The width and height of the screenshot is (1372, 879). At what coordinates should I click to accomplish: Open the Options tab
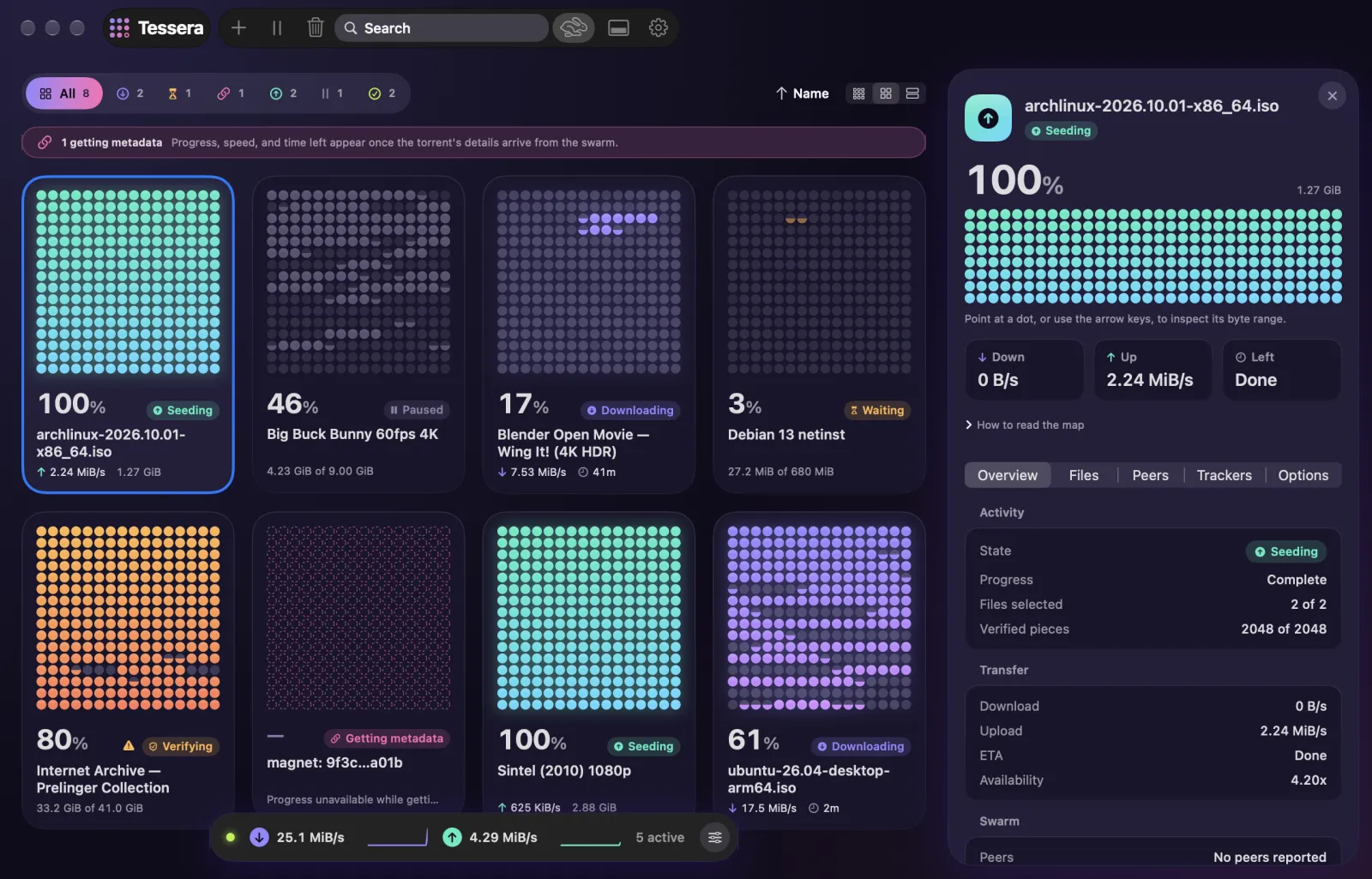[1303, 475]
